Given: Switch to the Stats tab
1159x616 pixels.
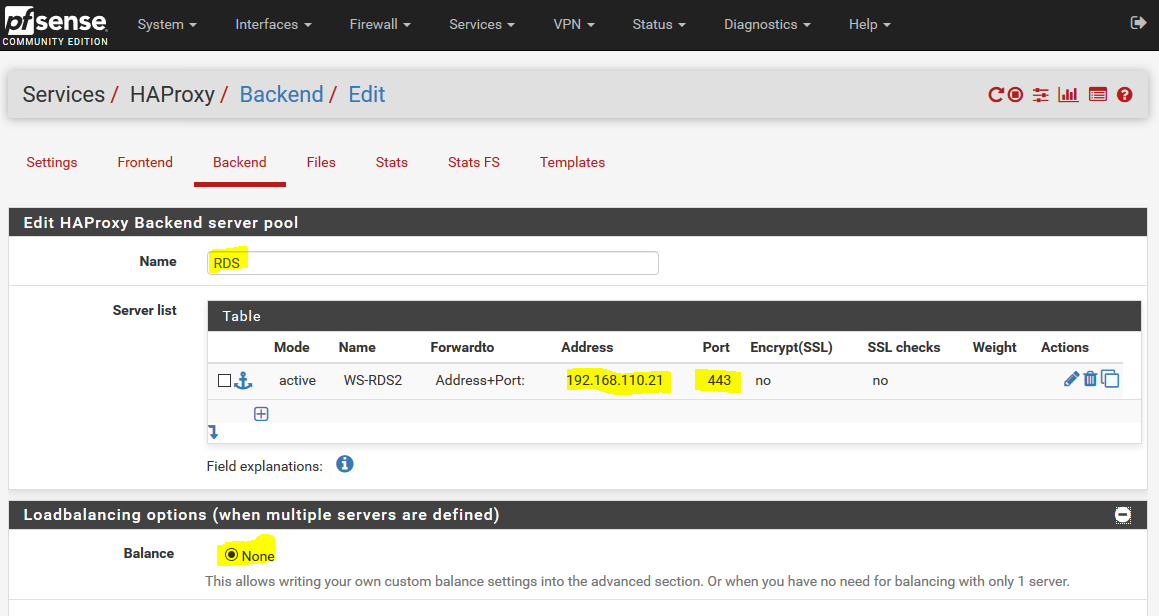Looking at the screenshot, I should coord(392,162).
